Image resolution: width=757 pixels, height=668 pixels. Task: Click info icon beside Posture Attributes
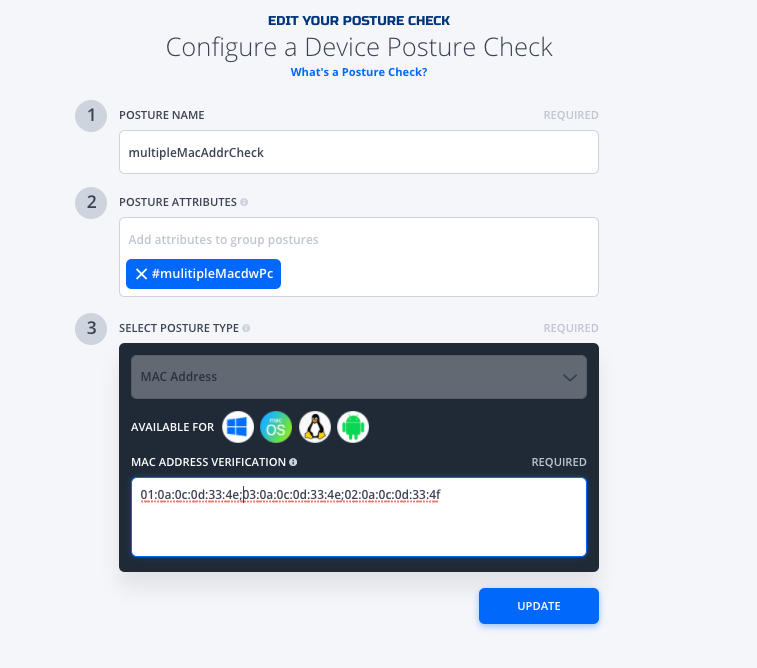(244, 202)
